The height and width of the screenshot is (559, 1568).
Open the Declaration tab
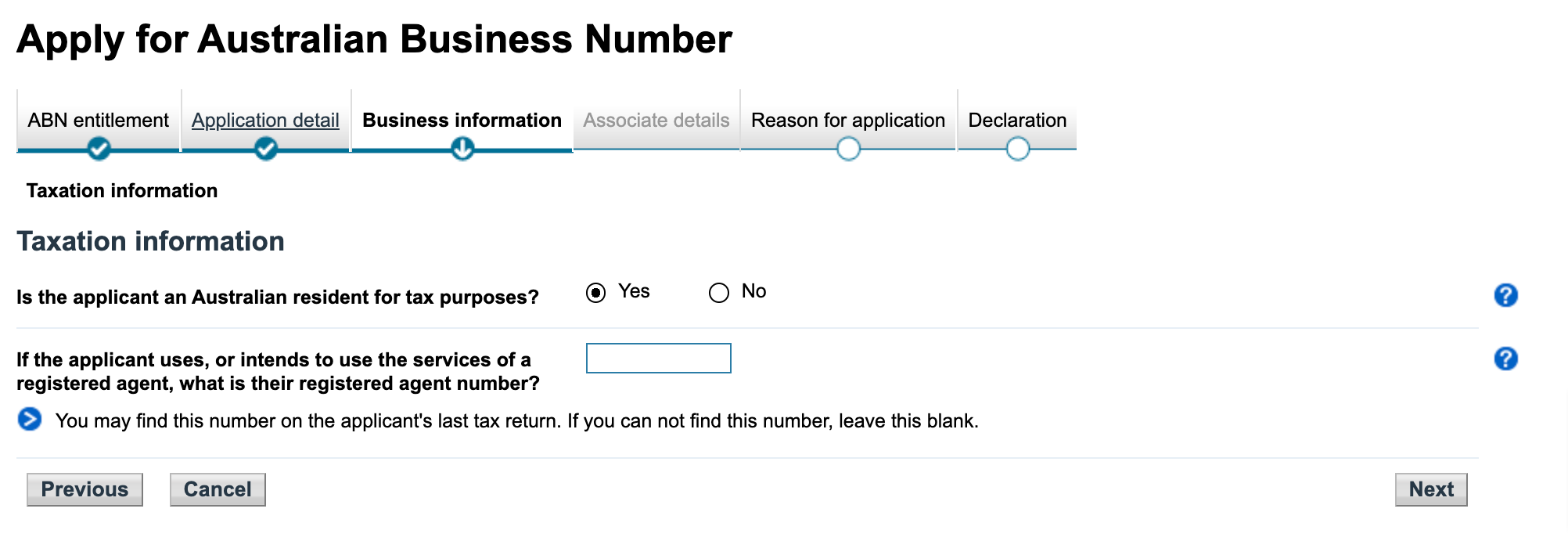[x=1017, y=120]
